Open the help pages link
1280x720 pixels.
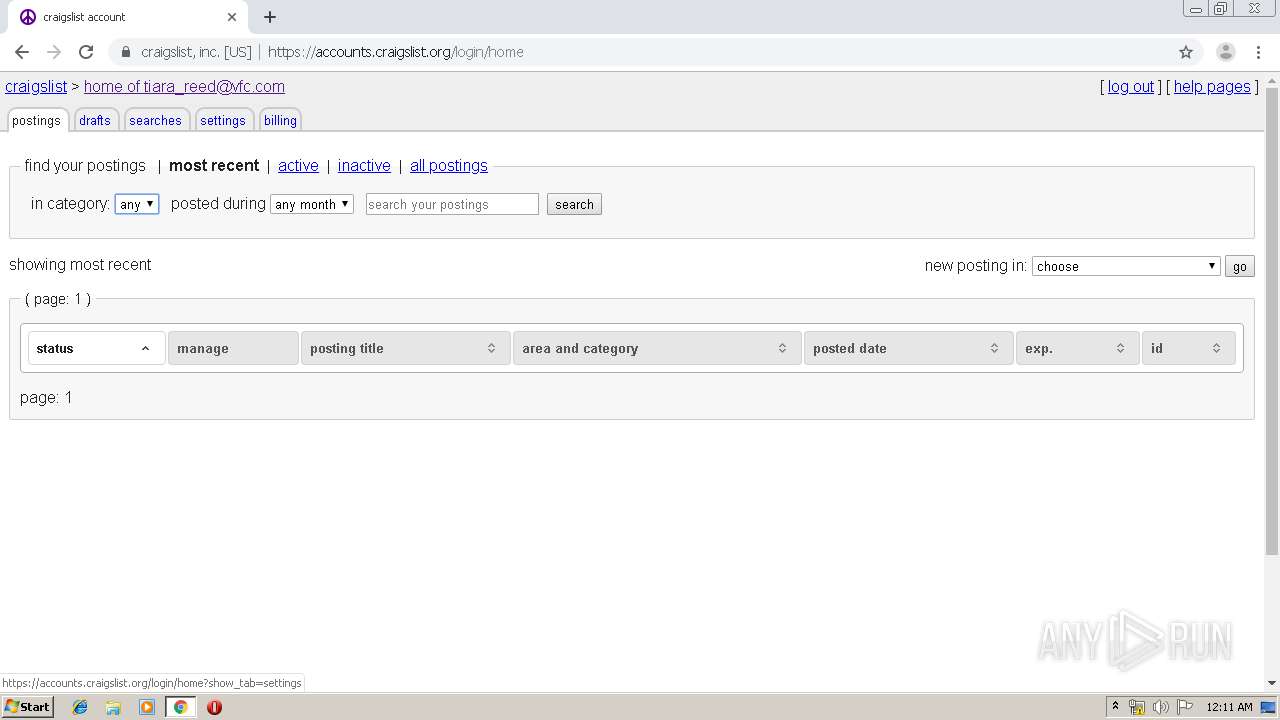pyautogui.click(x=1212, y=86)
